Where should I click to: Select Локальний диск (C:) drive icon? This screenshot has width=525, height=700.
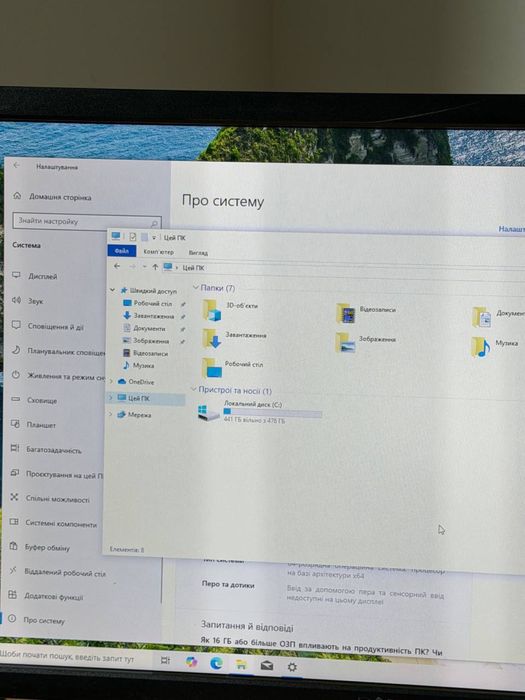tap(208, 412)
